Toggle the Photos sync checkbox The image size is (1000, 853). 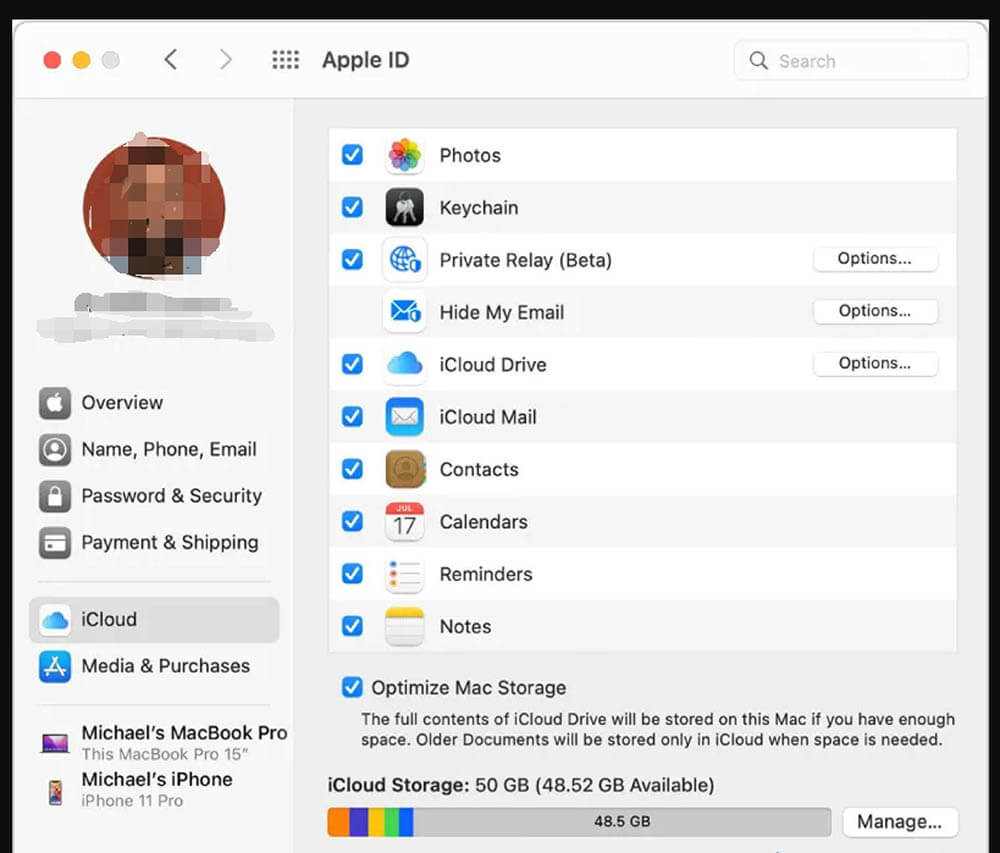click(352, 155)
